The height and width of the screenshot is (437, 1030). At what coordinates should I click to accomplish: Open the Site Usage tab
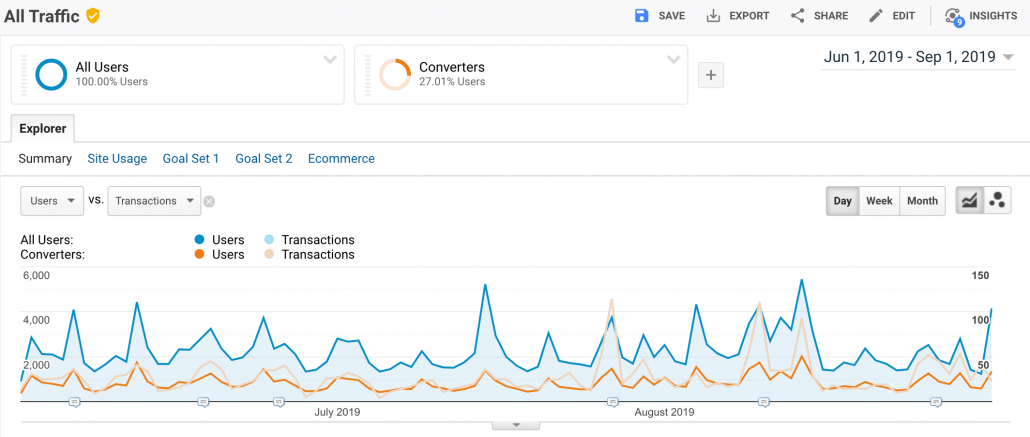(117, 158)
